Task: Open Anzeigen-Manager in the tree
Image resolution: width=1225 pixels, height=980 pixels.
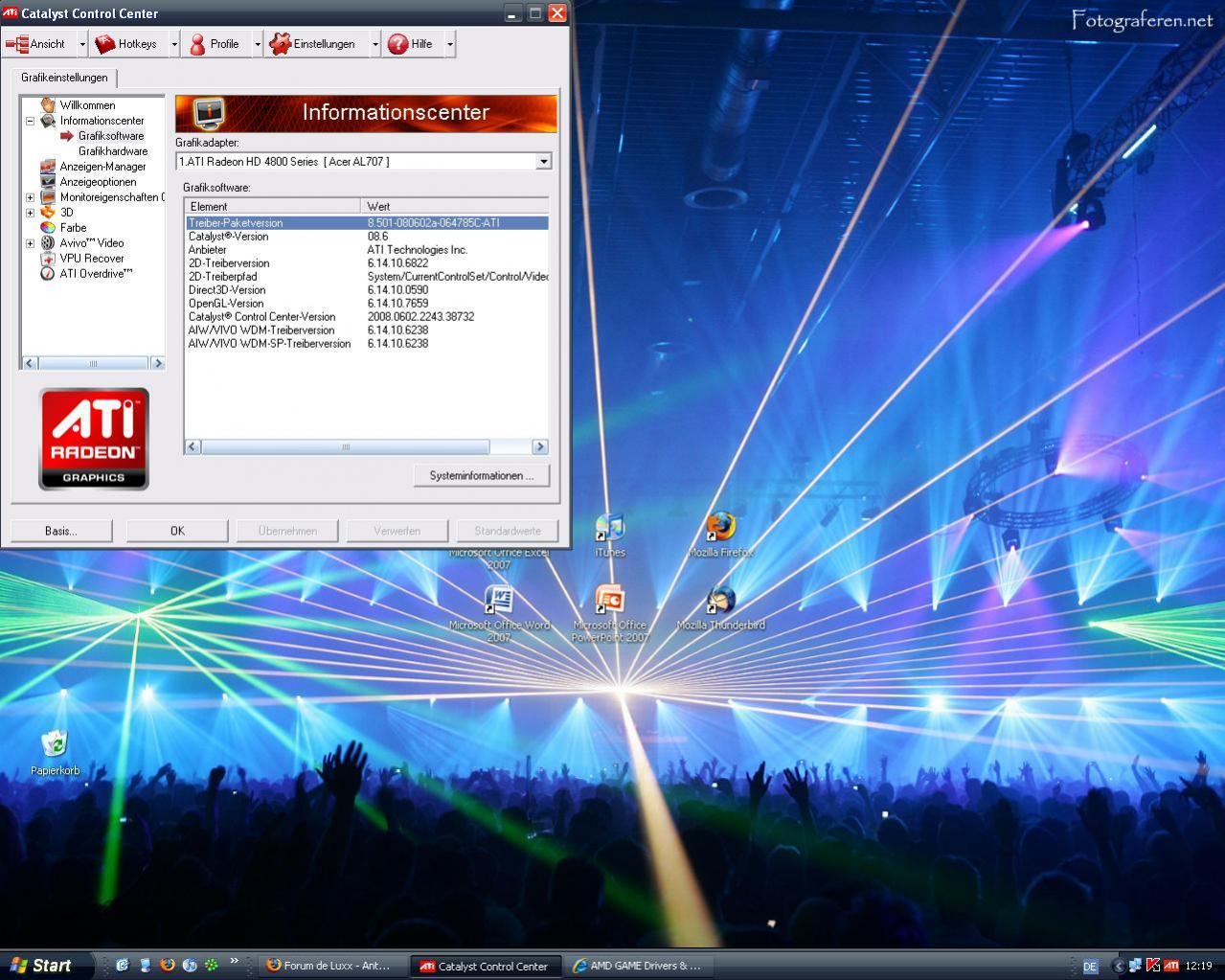Action: click(102, 167)
